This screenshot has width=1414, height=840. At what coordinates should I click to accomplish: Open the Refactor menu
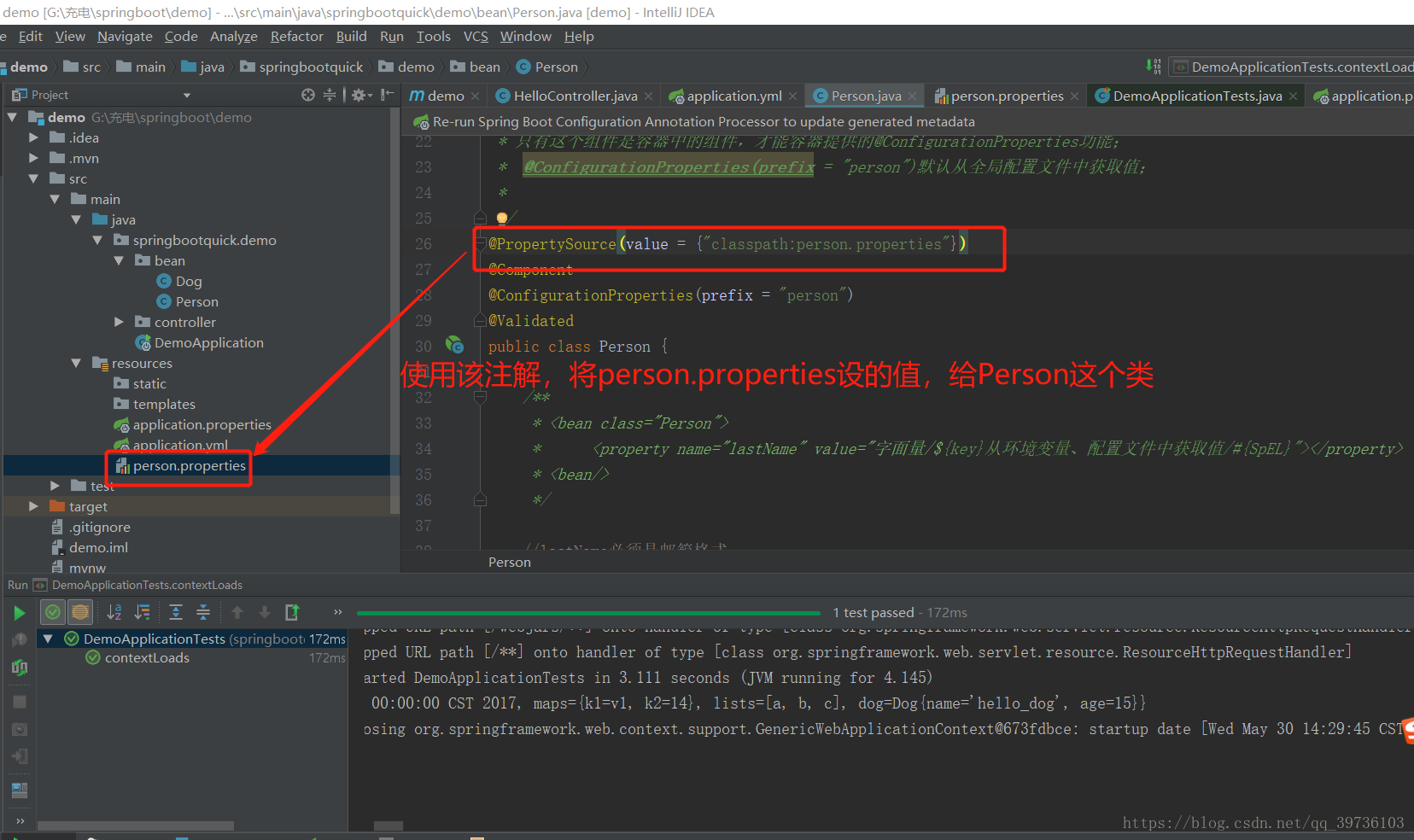297,36
